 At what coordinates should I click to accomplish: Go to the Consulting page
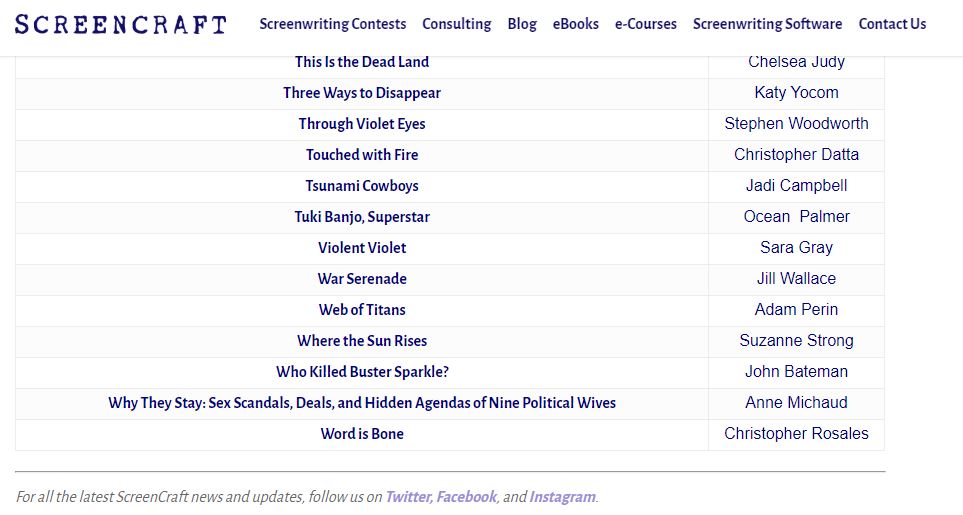point(457,24)
